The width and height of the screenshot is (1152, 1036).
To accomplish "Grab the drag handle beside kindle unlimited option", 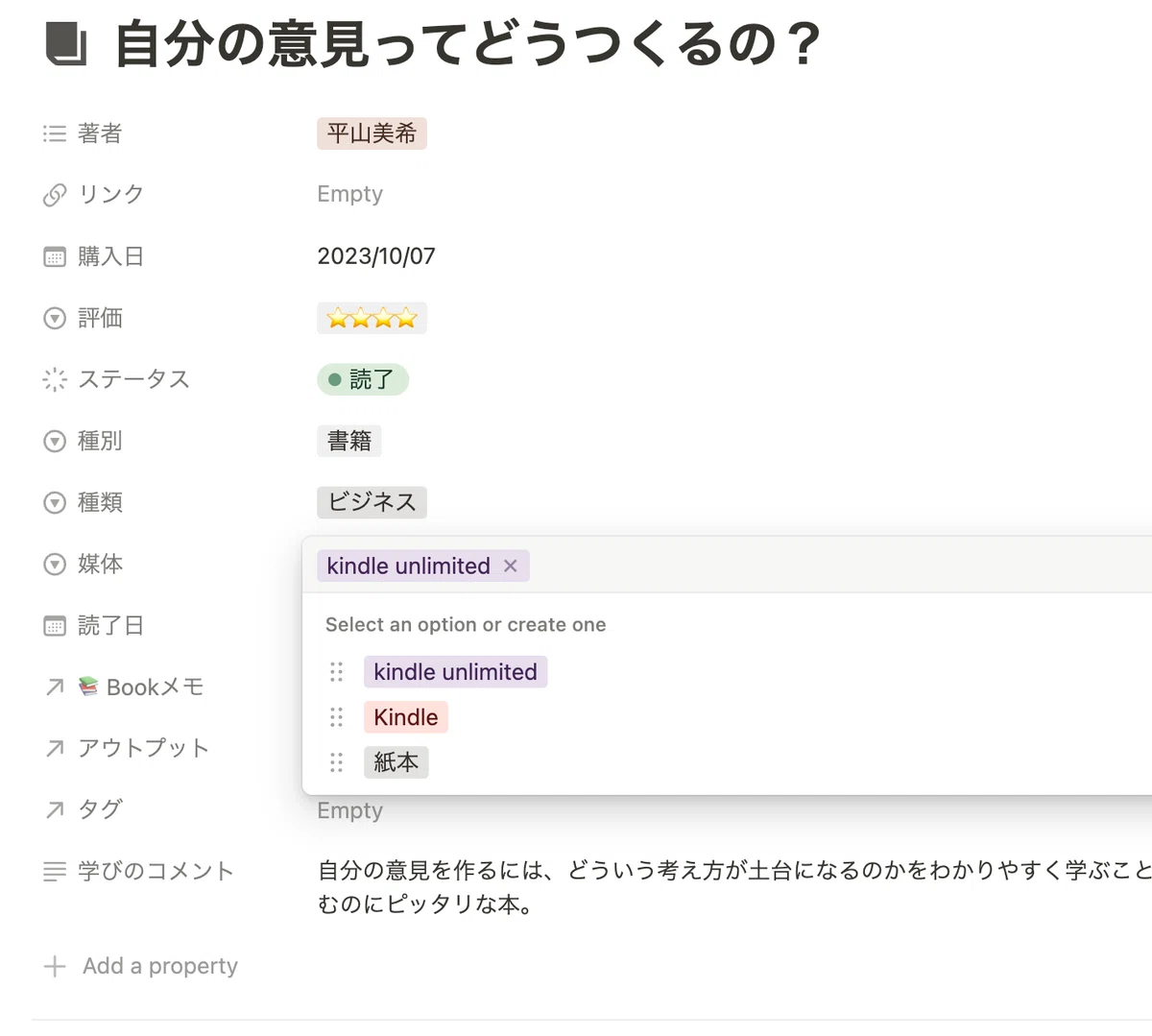I will (336, 672).
